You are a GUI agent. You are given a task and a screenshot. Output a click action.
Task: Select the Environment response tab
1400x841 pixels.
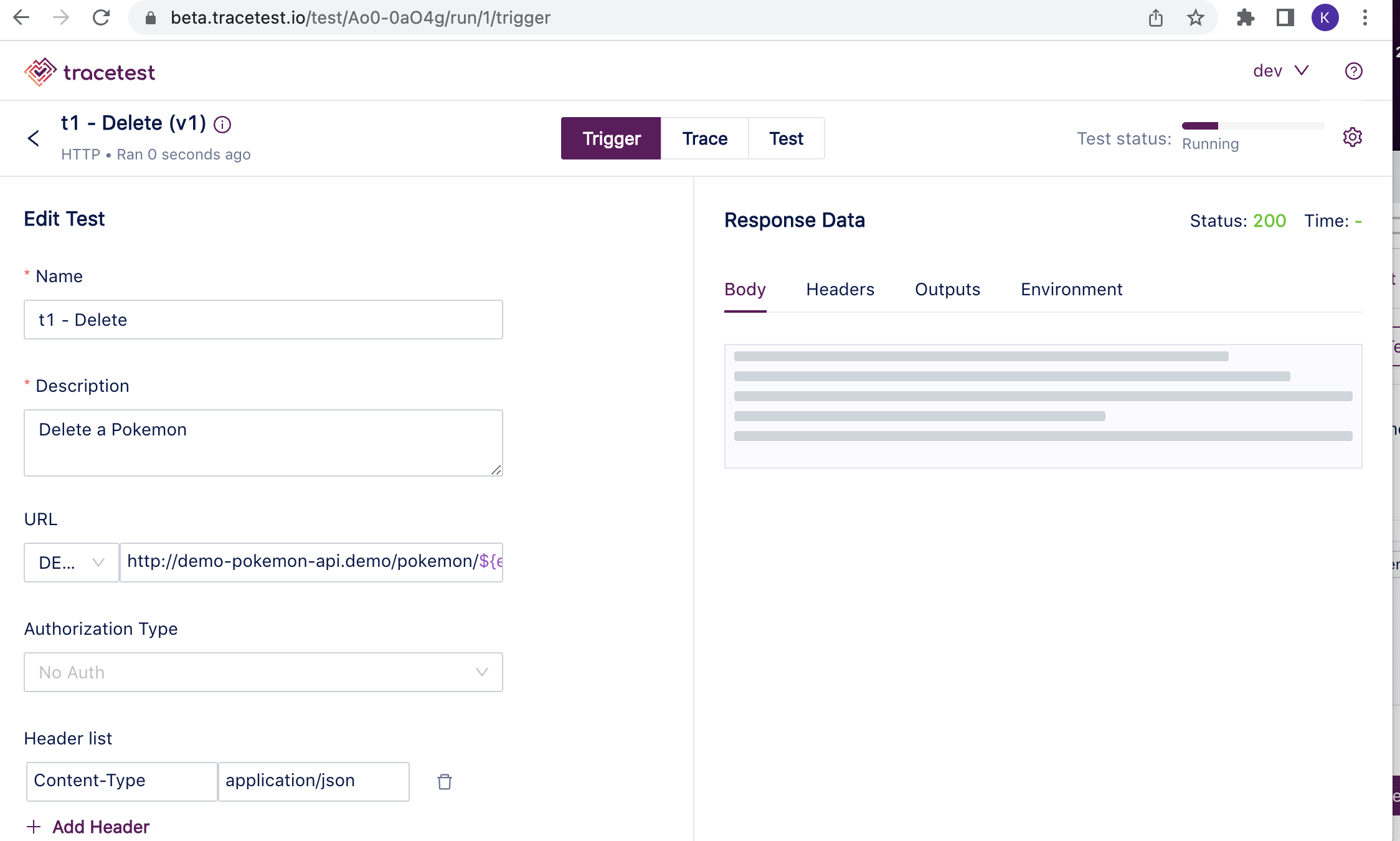click(1071, 290)
